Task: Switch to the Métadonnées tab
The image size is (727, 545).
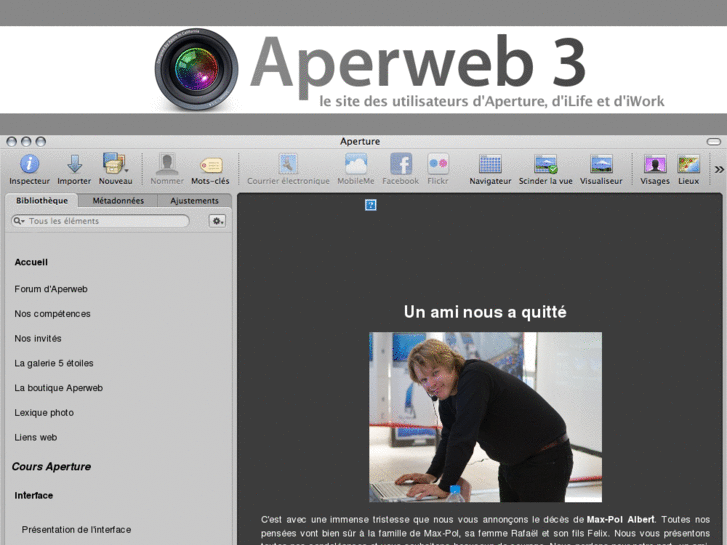Action: (118, 200)
